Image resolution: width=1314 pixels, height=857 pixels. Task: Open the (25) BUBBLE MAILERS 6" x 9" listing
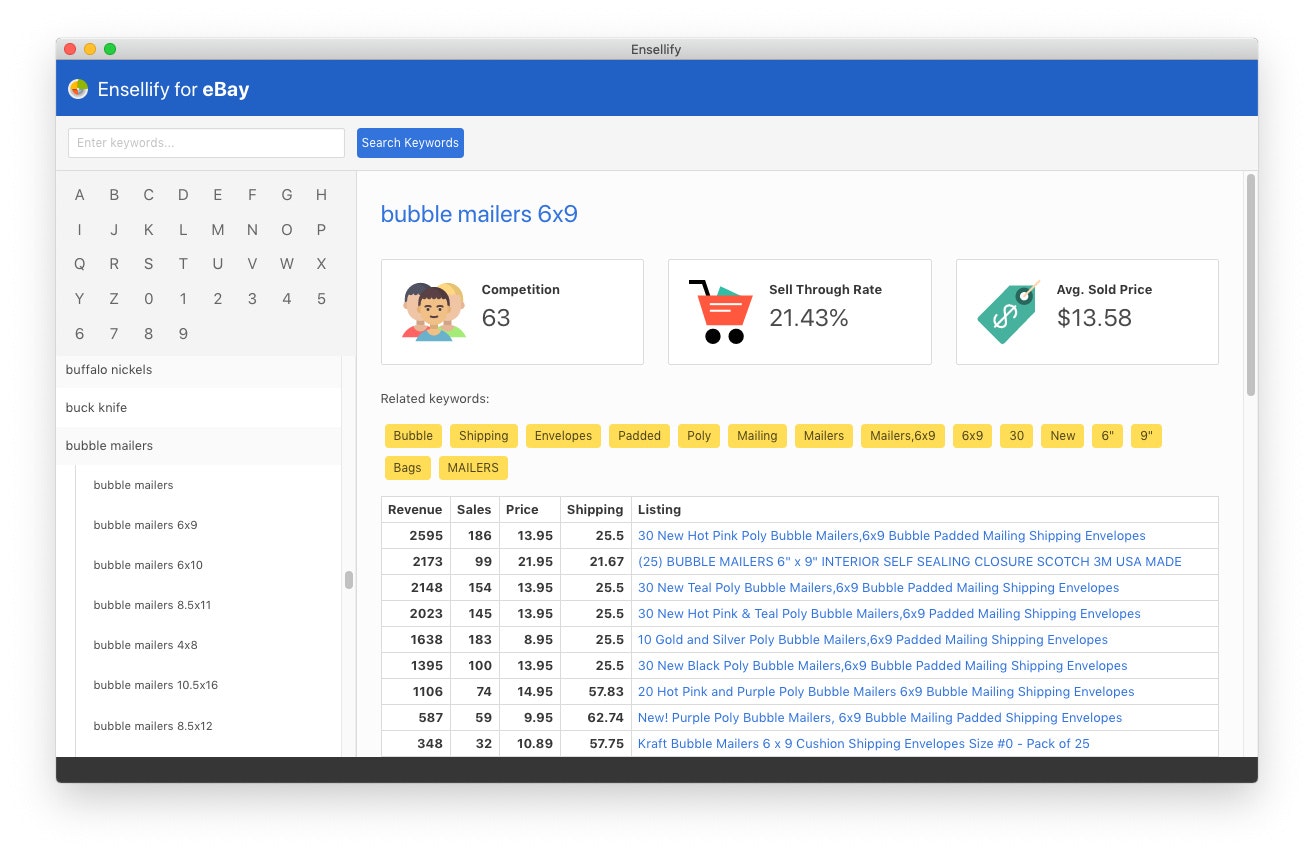[x=910, y=562]
